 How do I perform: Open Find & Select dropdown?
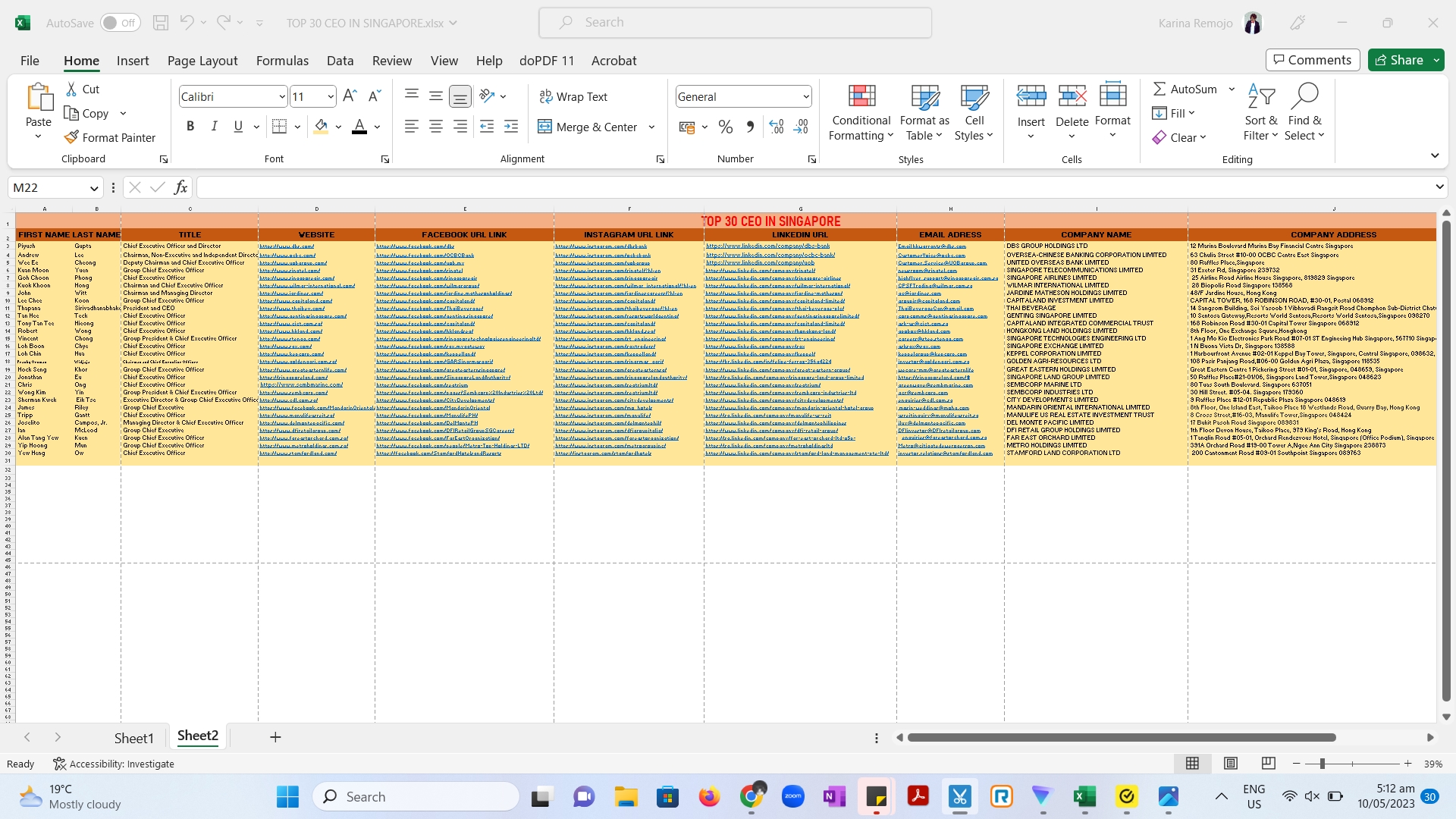tap(1305, 112)
